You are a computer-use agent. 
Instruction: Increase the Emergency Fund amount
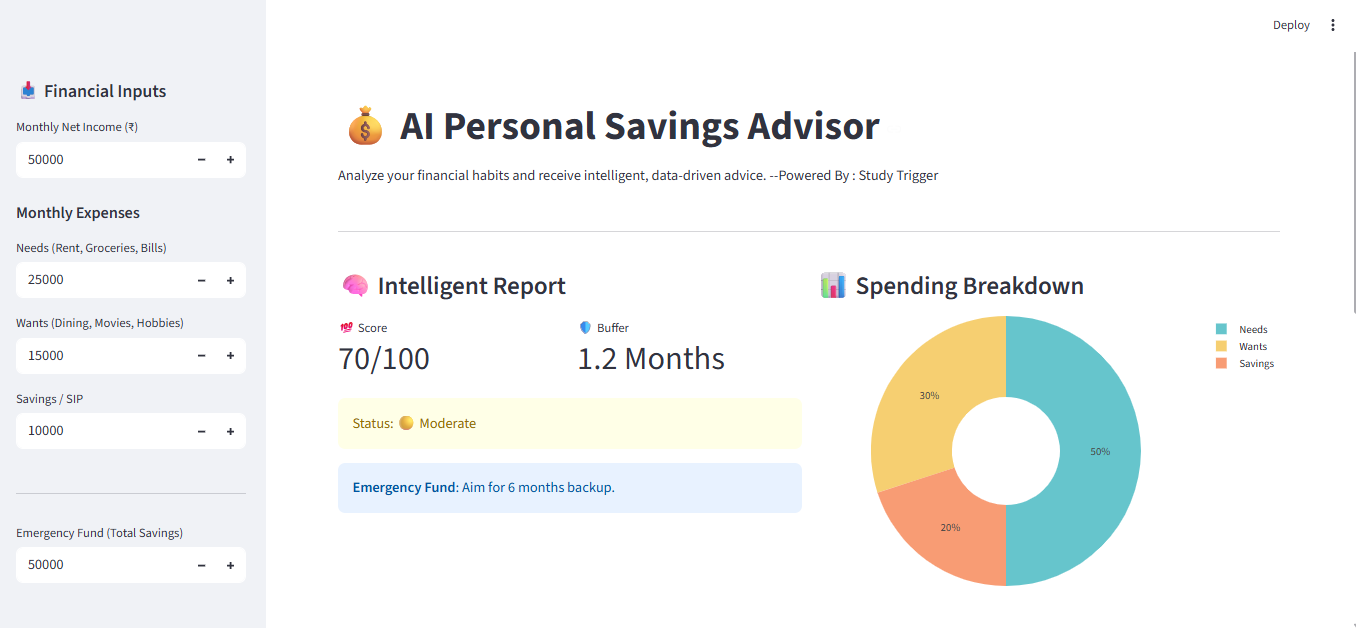coord(230,565)
